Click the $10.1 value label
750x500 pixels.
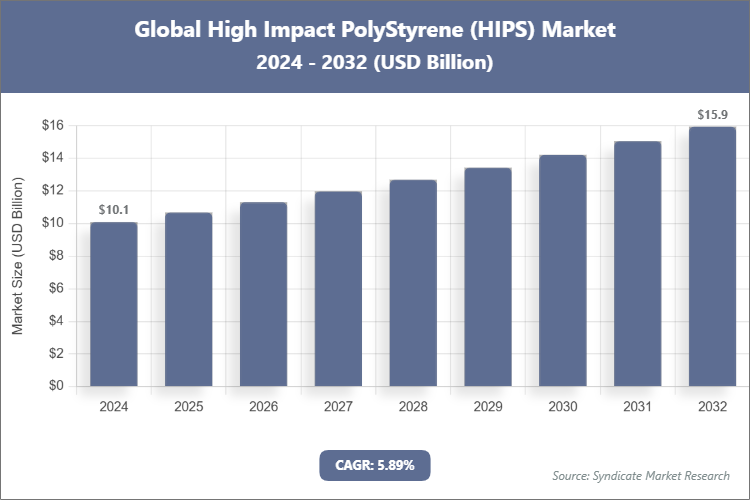coord(114,210)
